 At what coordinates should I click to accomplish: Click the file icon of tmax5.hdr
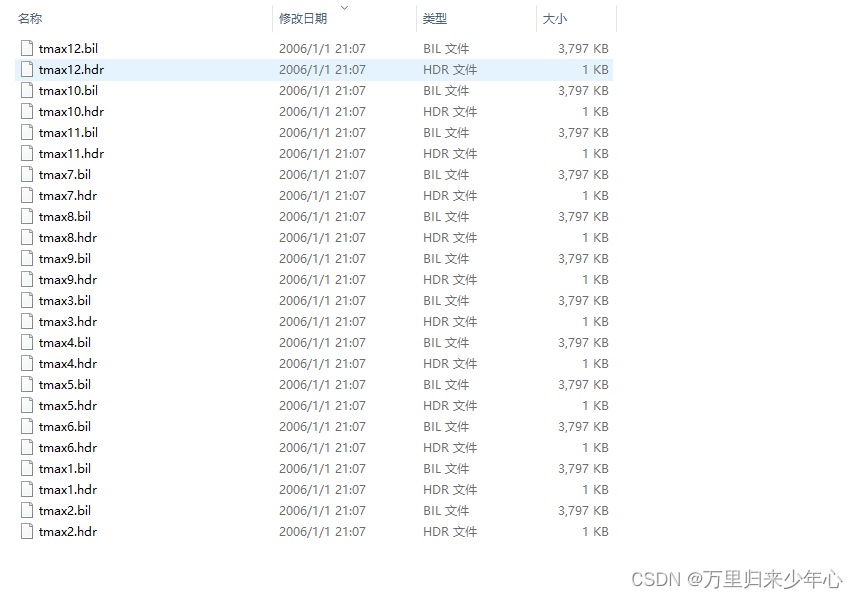point(27,405)
